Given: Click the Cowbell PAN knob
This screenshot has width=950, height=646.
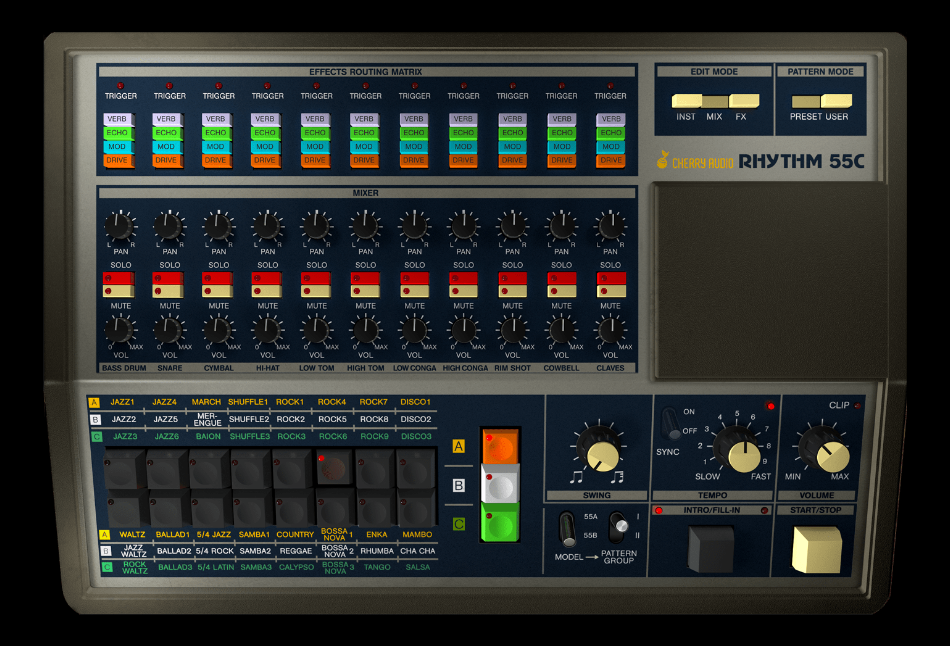Looking at the screenshot, I should (x=562, y=226).
